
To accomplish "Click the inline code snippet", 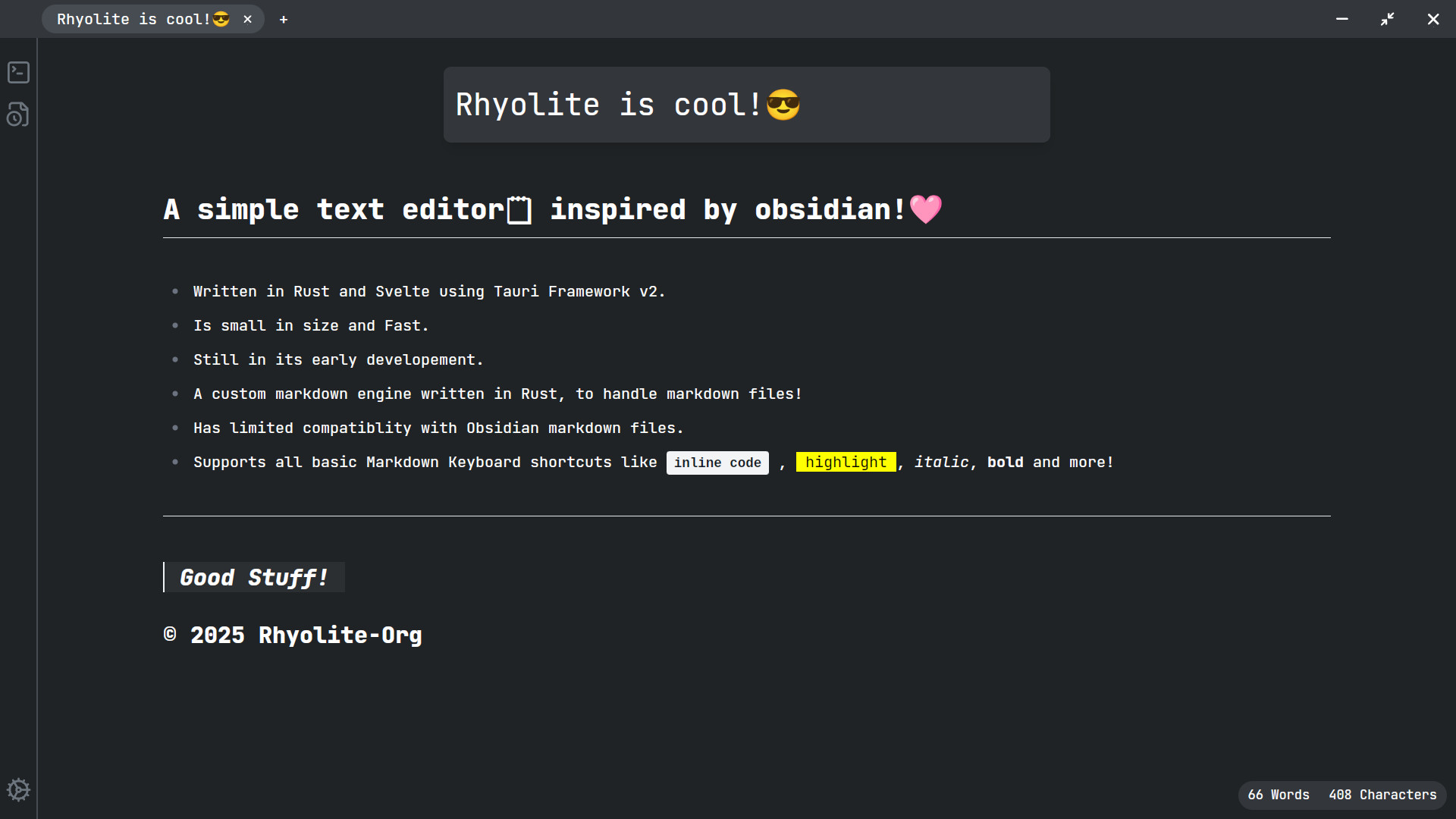I will click(x=717, y=463).
